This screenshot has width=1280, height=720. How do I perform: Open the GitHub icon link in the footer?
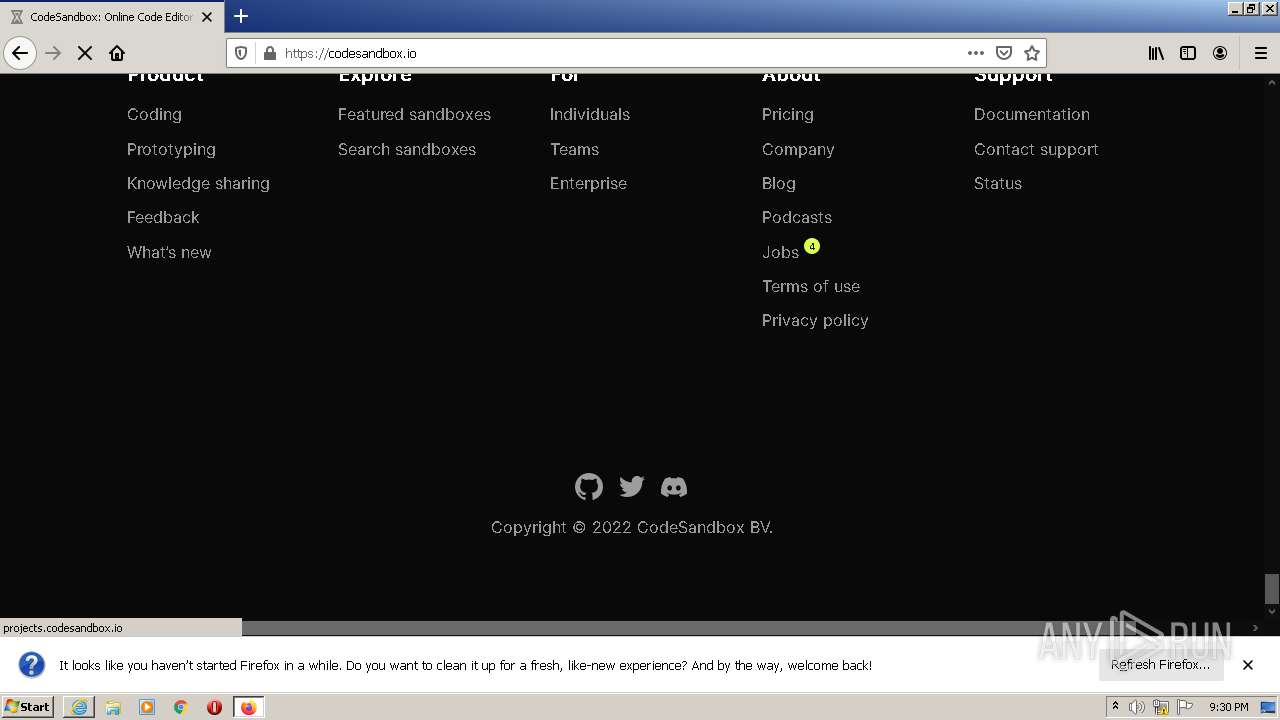589,487
